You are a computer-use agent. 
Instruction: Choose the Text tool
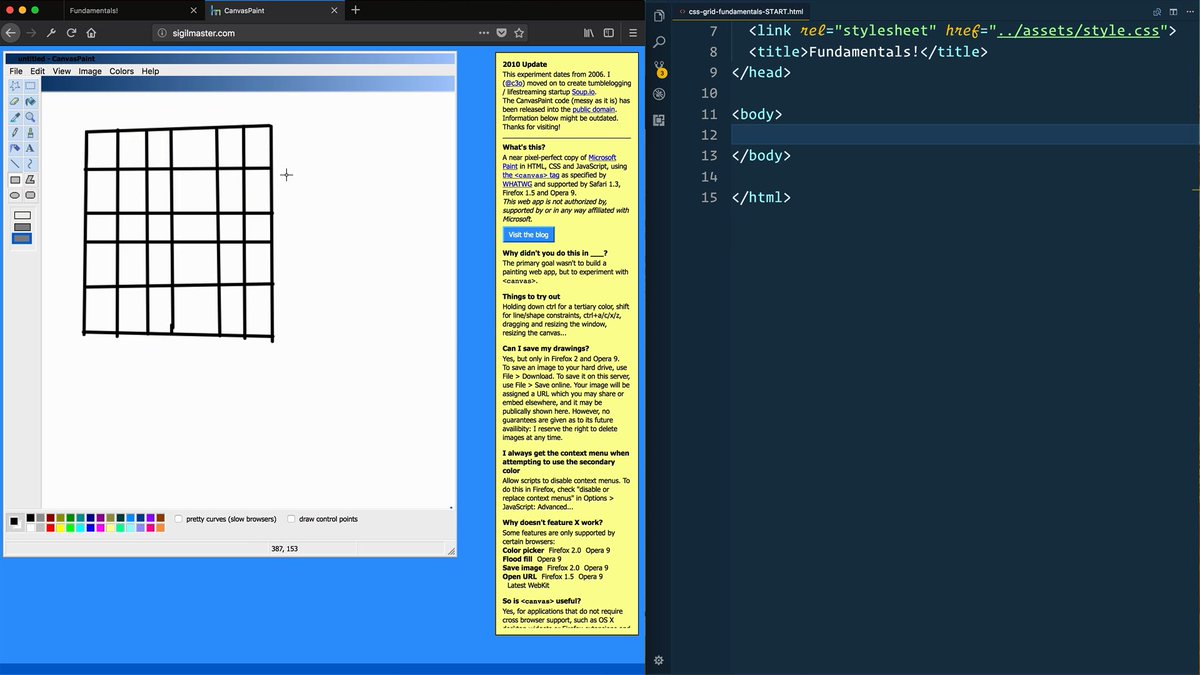pos(29,146)
